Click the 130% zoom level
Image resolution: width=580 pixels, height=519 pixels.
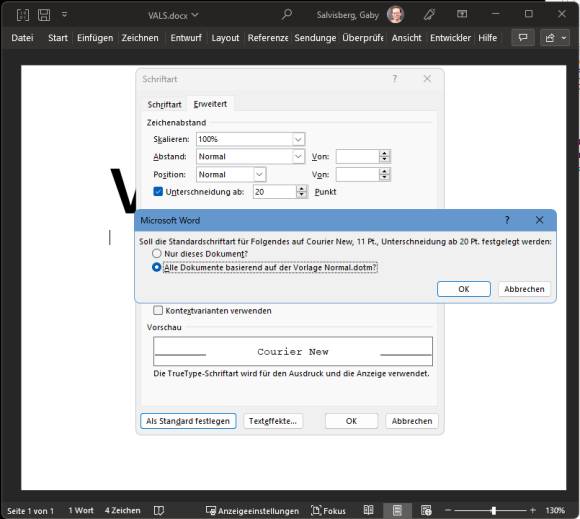click(555, 510)
